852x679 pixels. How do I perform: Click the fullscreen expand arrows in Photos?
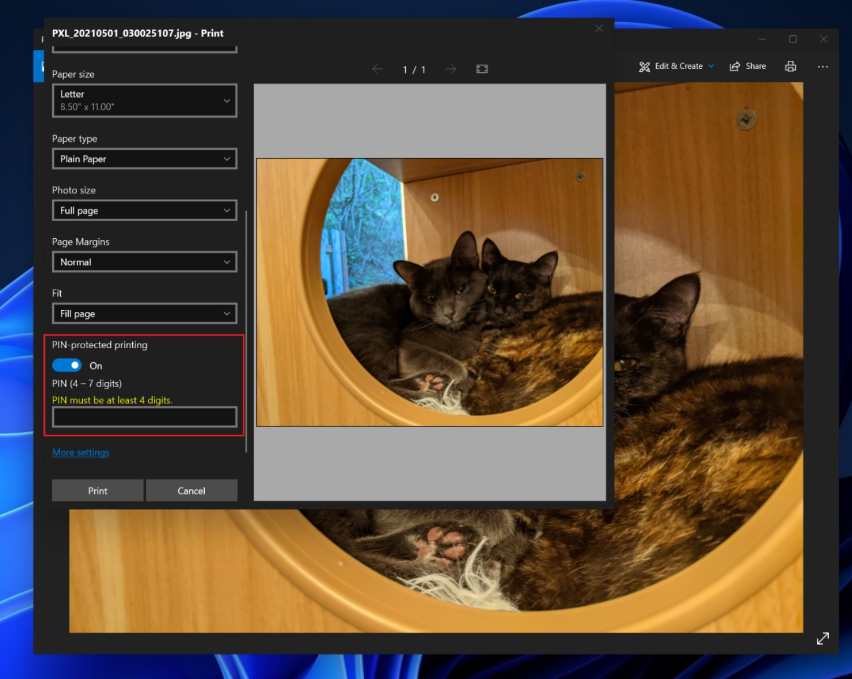823,638
